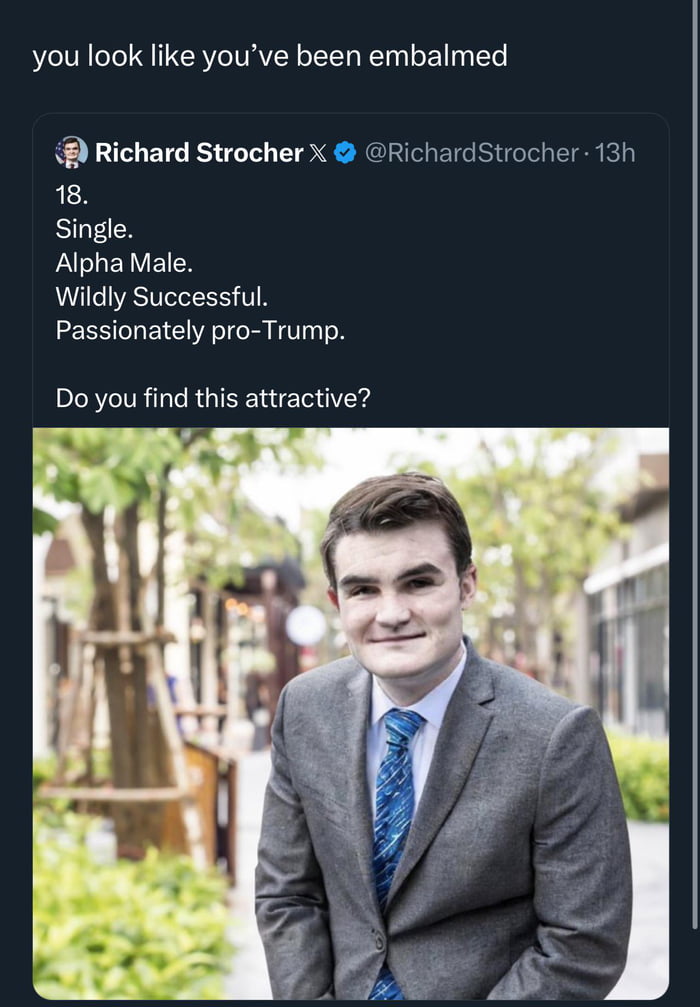Screen dimensions: 700x1007
Task: Click the 'Wildly Successful.' line
Action: 161,297
